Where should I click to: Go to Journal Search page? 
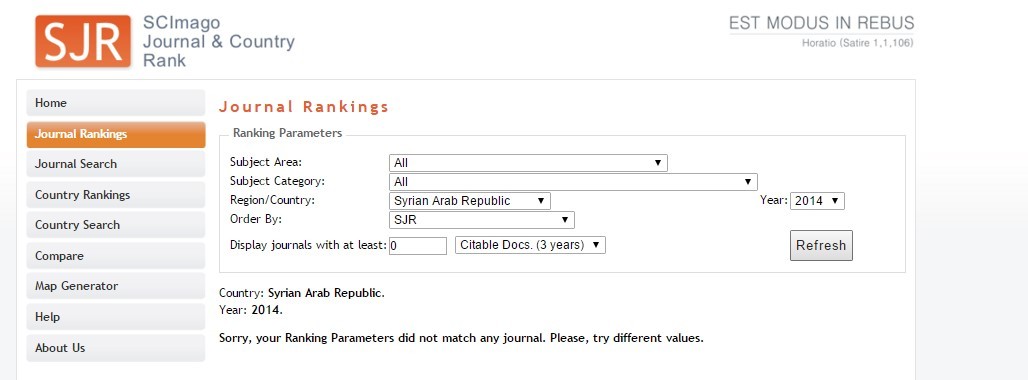[x=116, y=164]
